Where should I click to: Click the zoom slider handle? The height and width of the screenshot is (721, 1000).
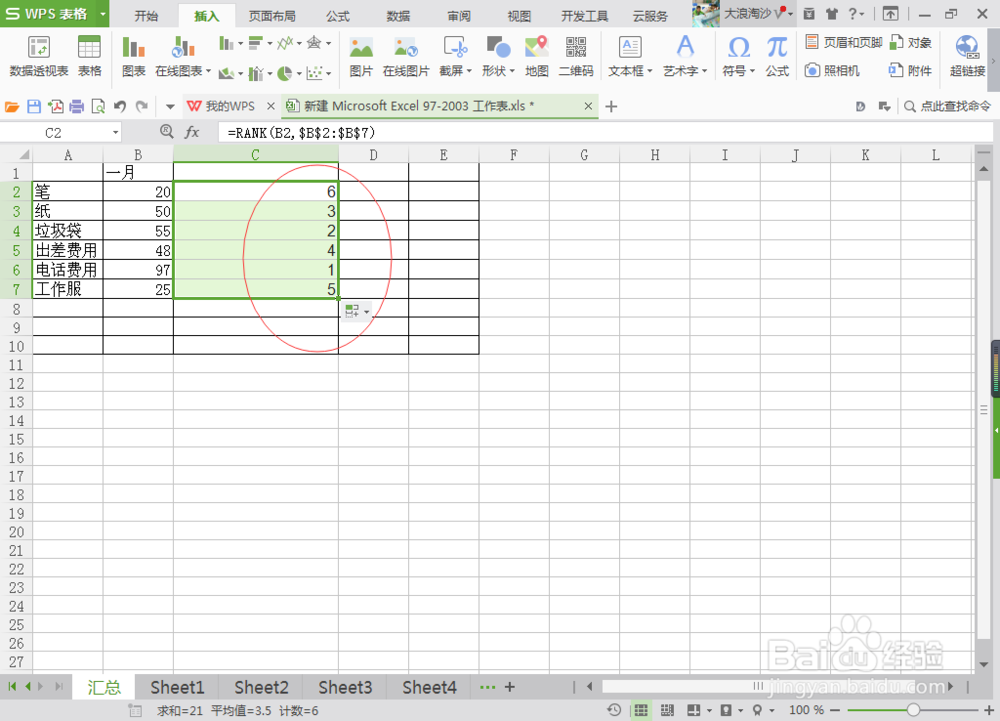point(913,710)
